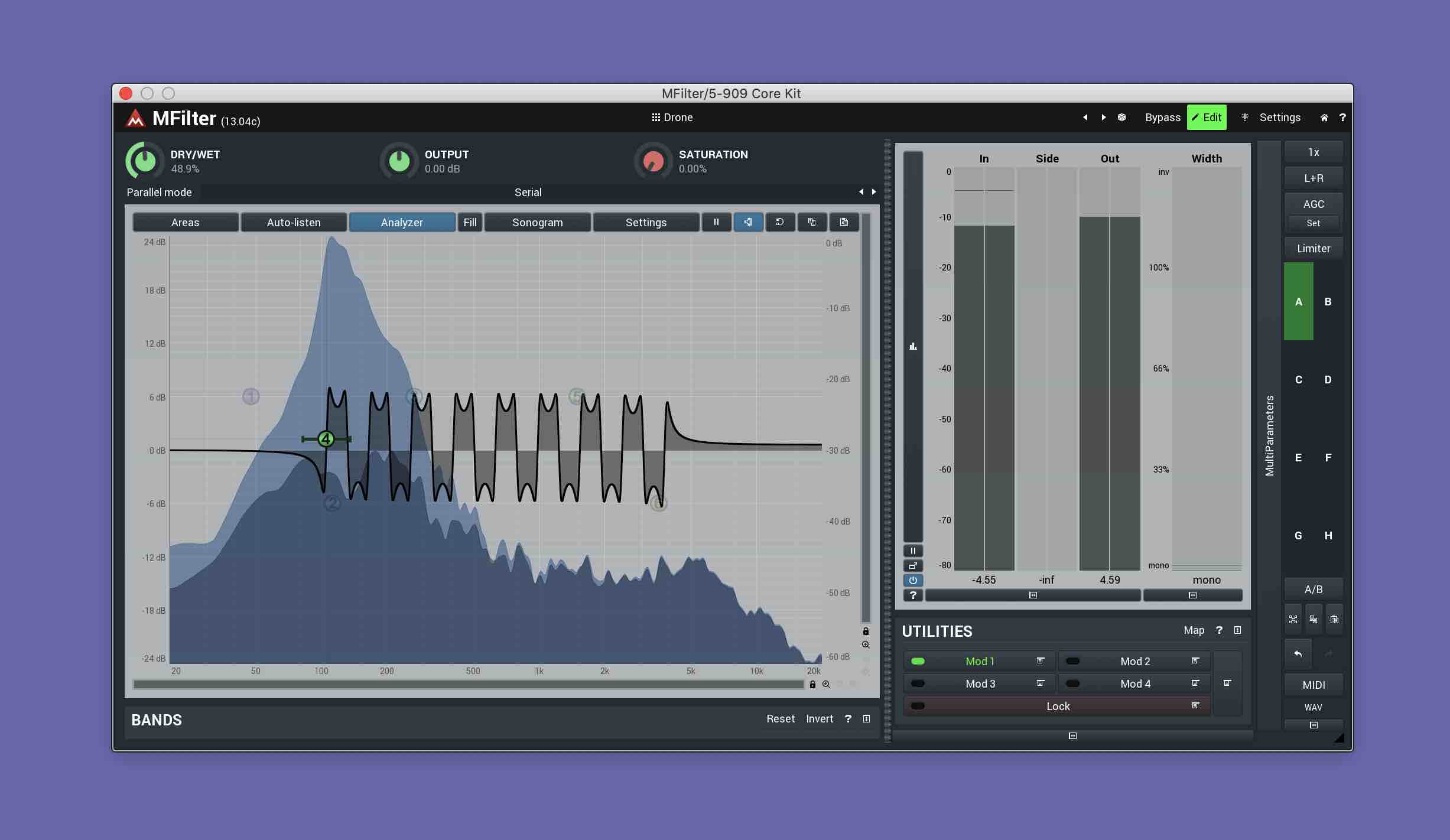Screen dimensions: 1450x840
Task: Pause the analyzer graph display
Action: pos(716,222)
